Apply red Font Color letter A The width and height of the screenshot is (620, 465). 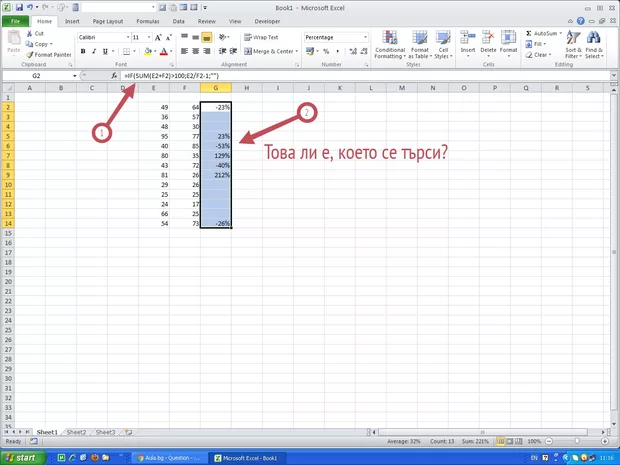(164, 51)
